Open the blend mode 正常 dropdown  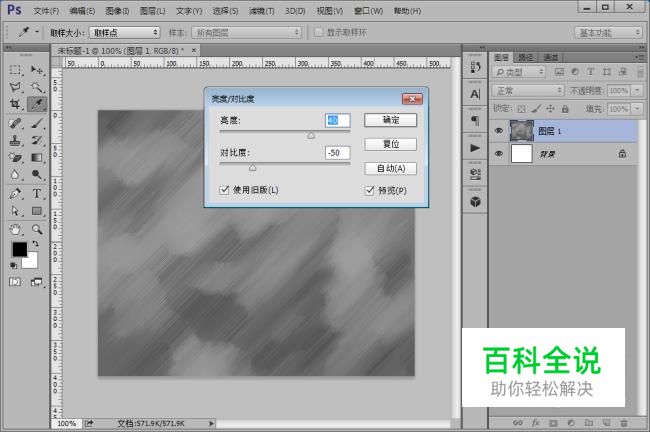tap(528, 90)
